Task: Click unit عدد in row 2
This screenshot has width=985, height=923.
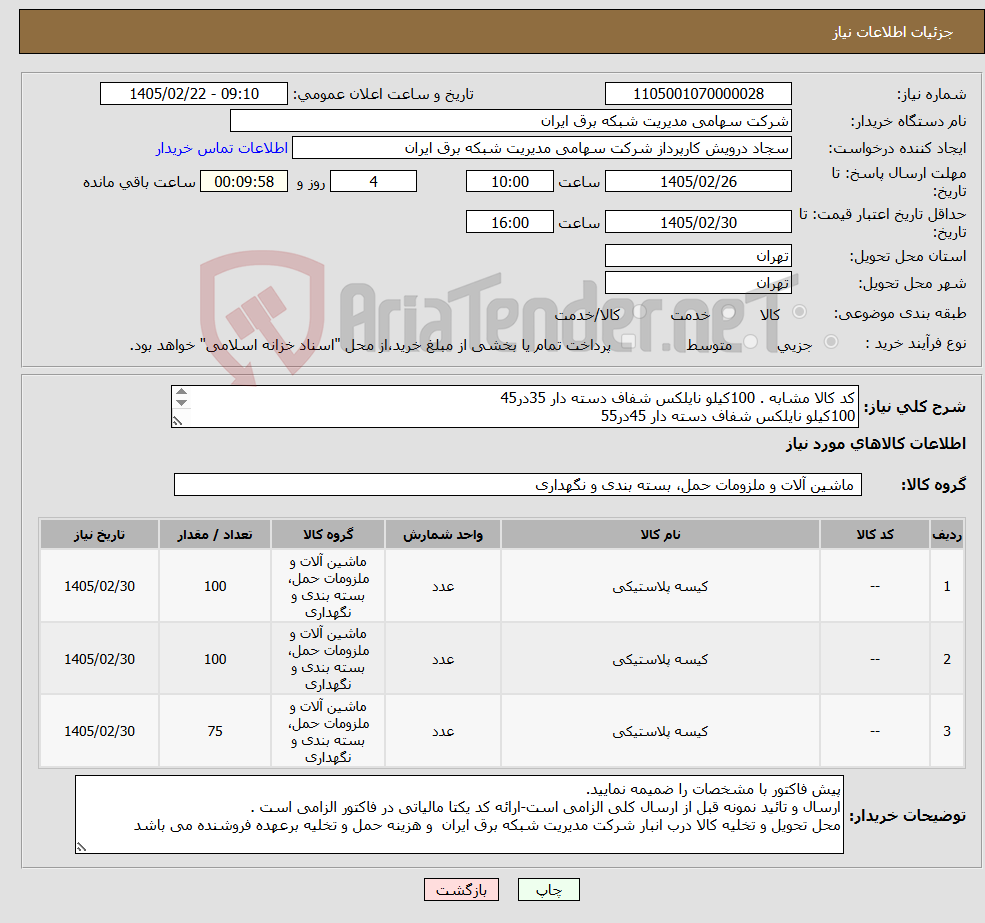Action: coord(443,659)
